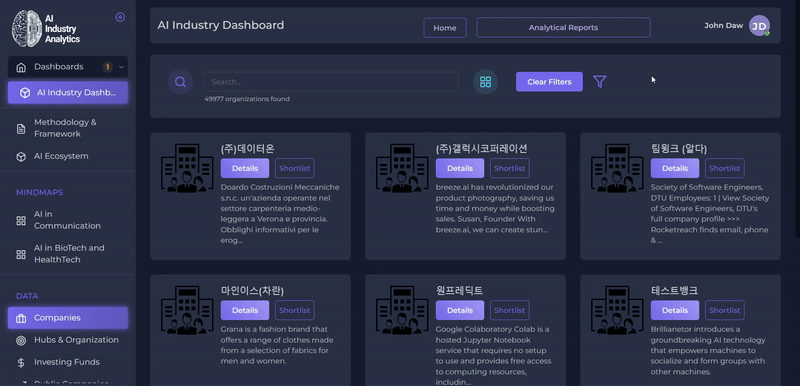Screen dimensions: 800x386
Task: Shortlist 테스트뱅크
Action: (x=725, y=310)
